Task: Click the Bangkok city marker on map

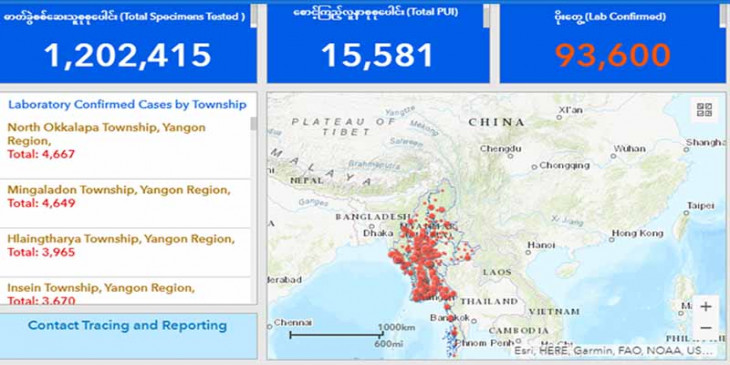Action: (x=473, y=320)
